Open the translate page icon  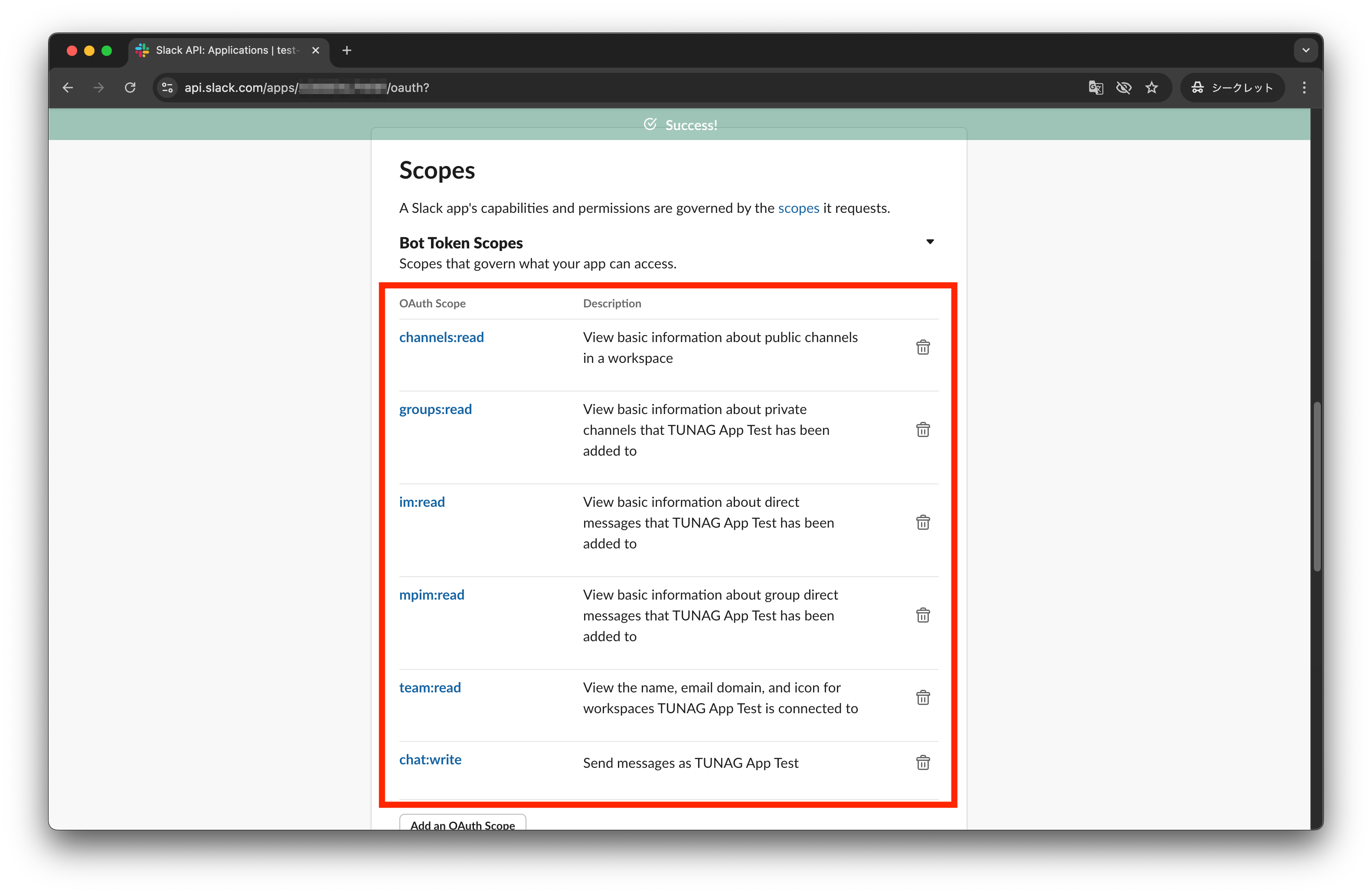tap(1095, 88)
